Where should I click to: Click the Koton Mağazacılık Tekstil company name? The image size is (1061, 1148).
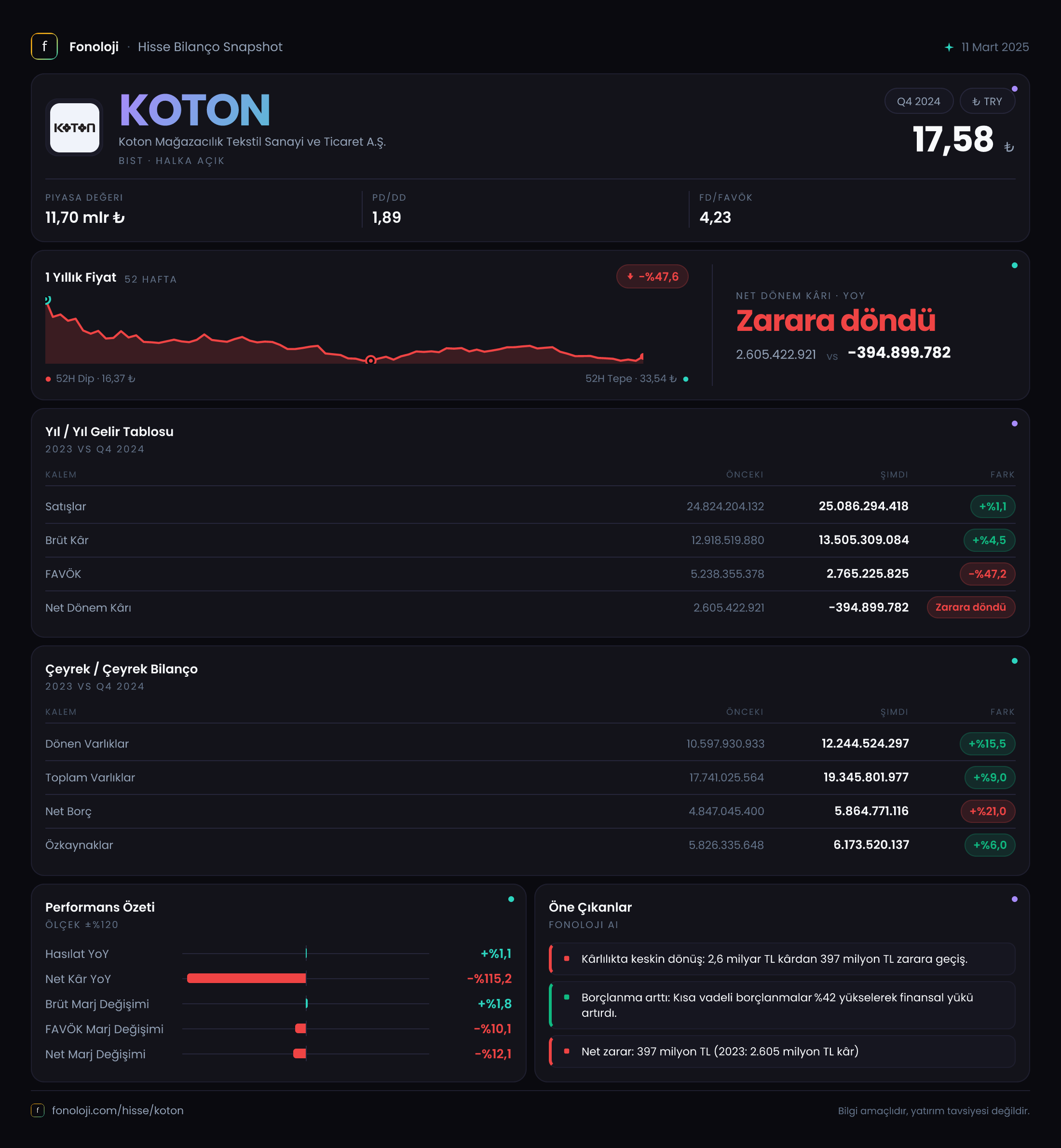click(252, 142)
